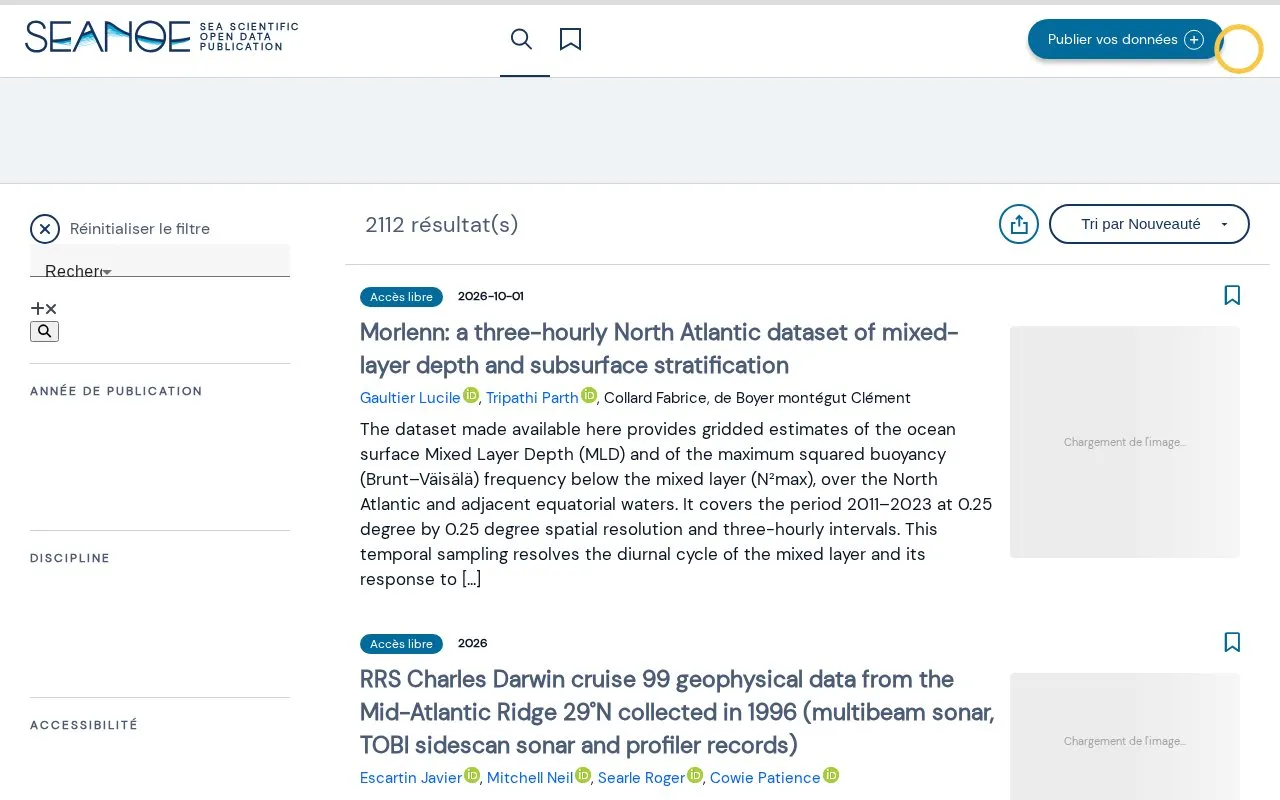
Task: Click 'ANNÉE DE PUBLICATION' filter heading
Action: 116,391
